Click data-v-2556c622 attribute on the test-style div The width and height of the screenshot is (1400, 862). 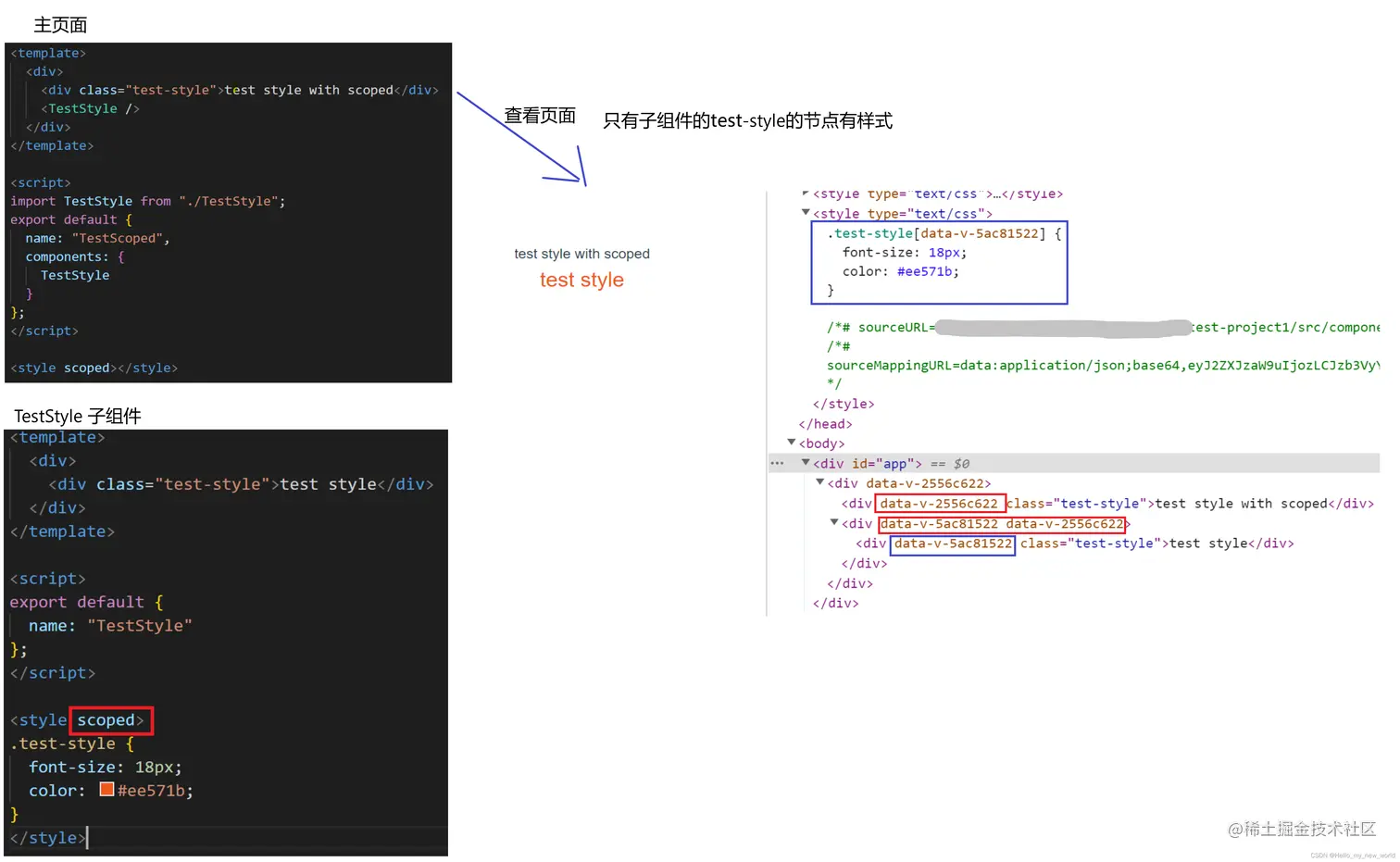click(939, 504)
